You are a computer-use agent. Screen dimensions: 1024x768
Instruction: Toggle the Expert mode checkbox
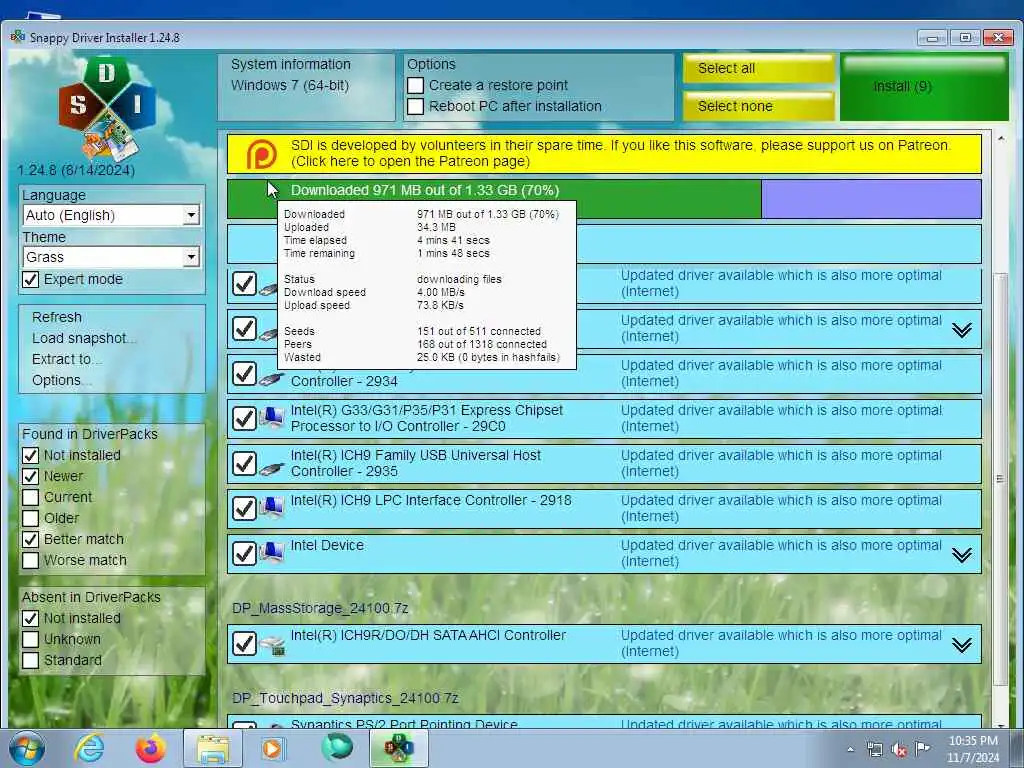pos(30,280)
